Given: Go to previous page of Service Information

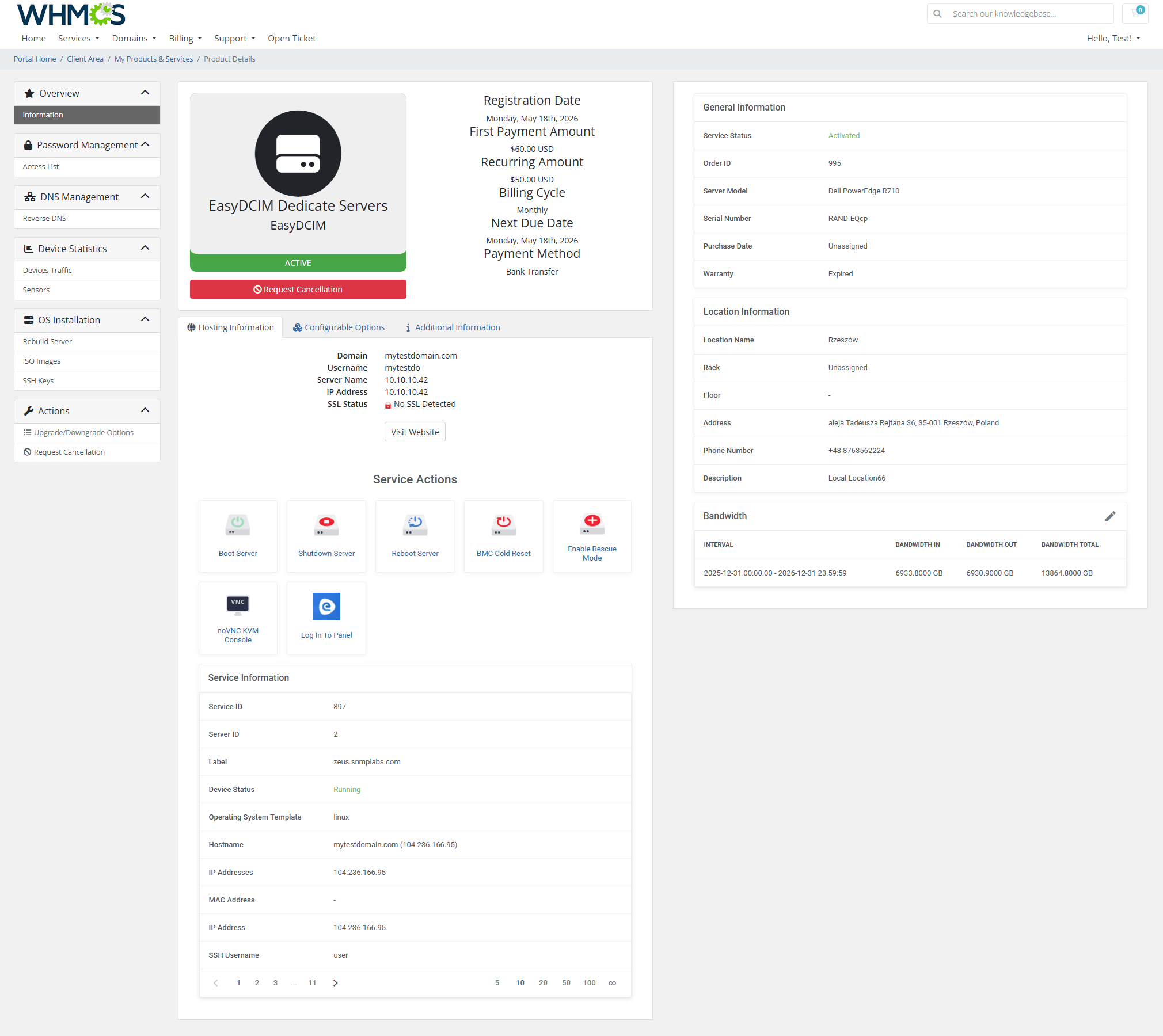Looking at the screenshot, I should coord(216,983).
